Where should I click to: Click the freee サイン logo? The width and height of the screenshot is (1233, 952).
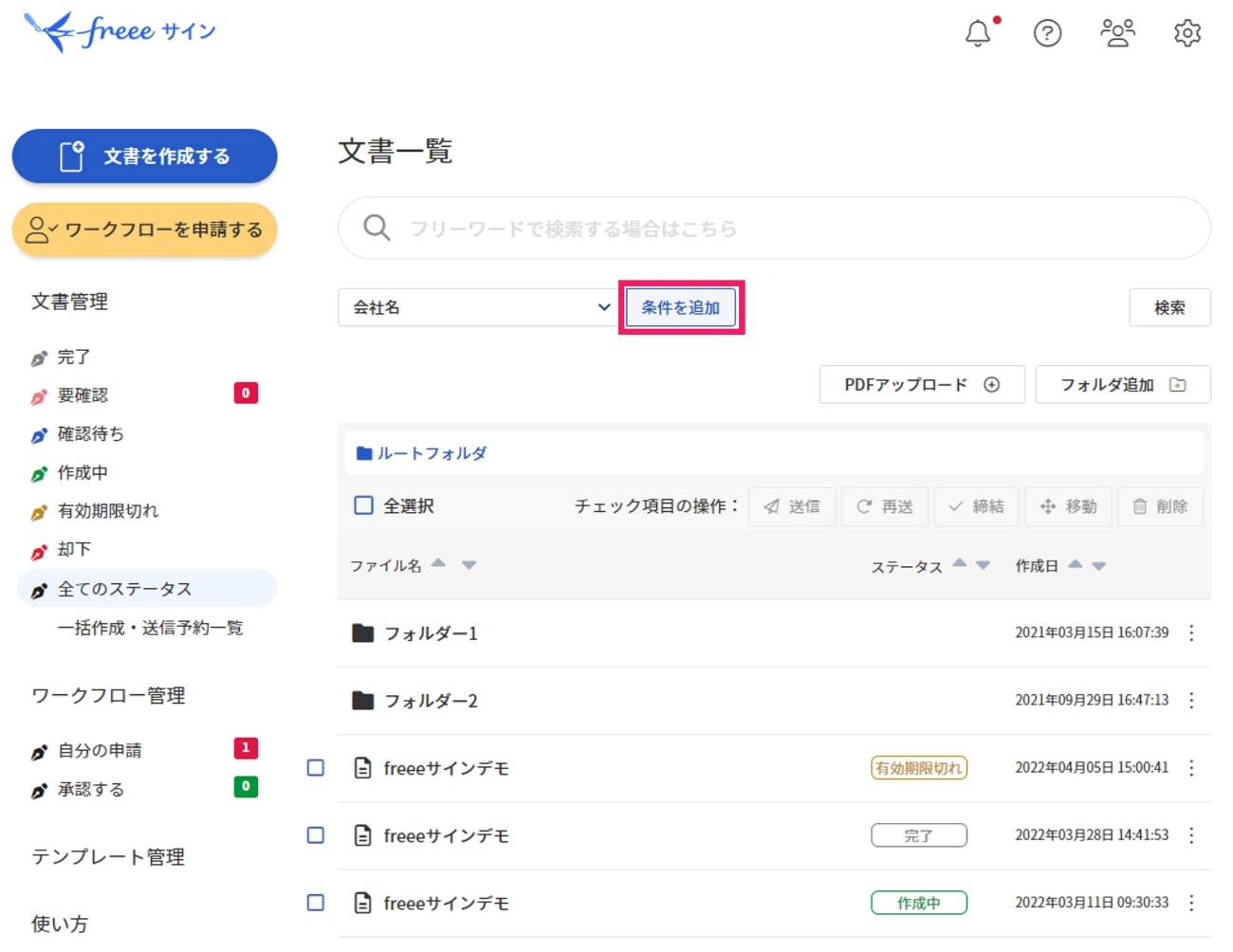(120, 31)
